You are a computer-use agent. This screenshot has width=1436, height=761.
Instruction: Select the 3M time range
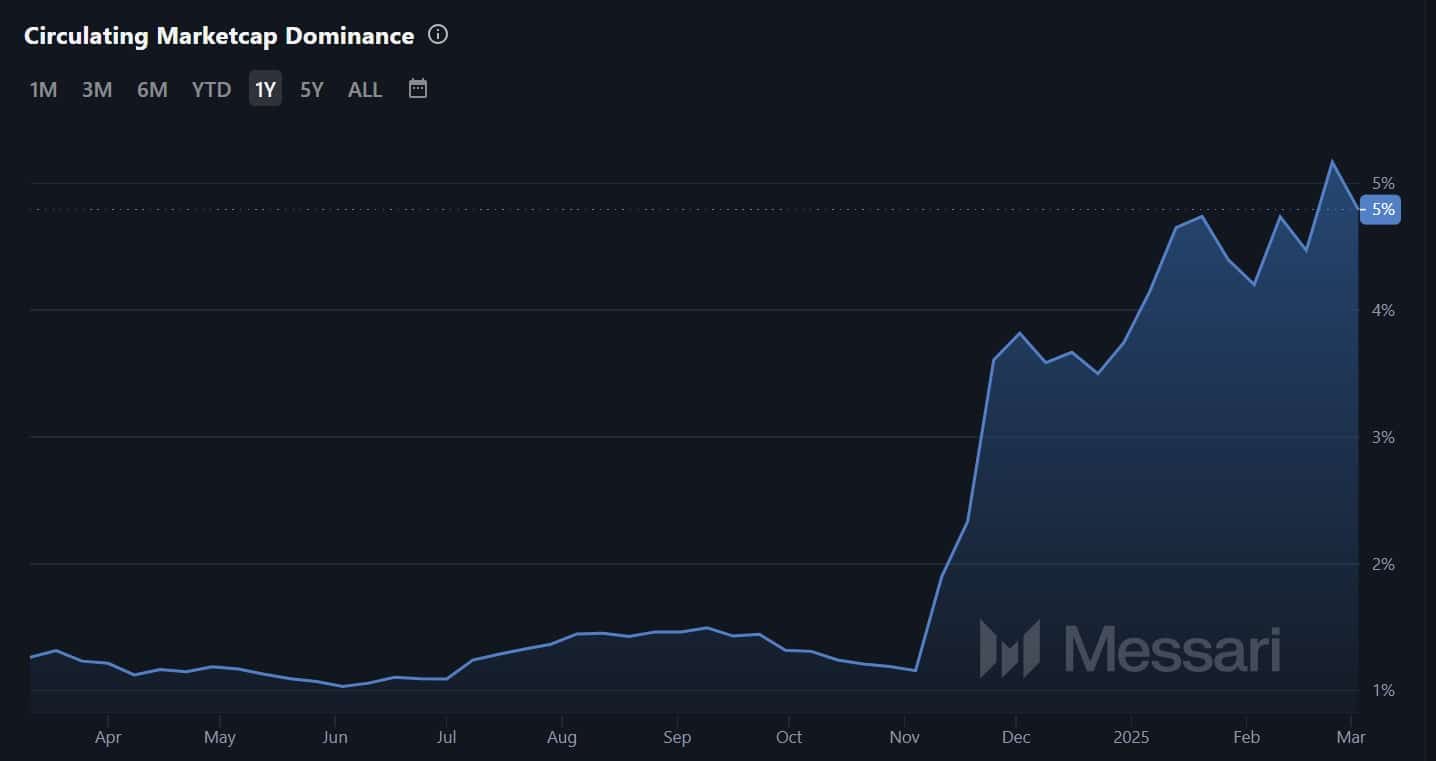(x=97, y=89)
